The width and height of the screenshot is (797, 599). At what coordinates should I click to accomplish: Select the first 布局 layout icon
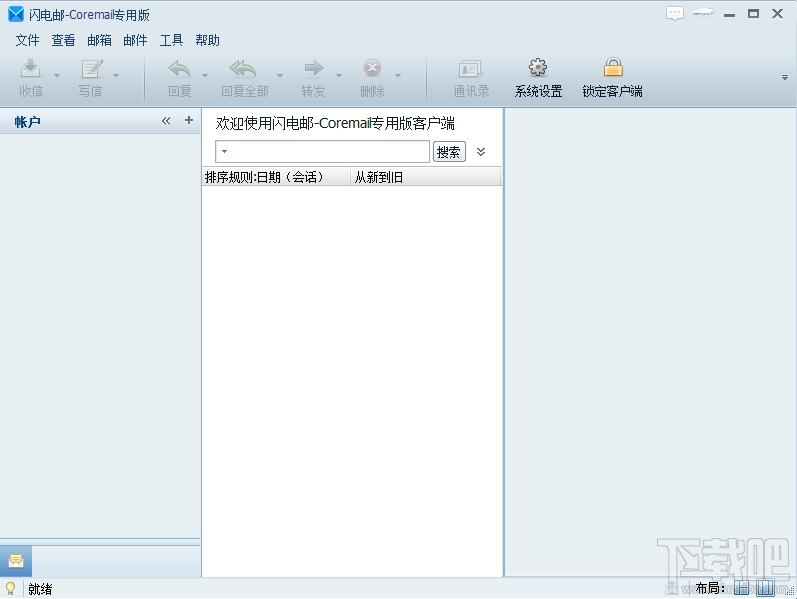[x=742, y=588]
